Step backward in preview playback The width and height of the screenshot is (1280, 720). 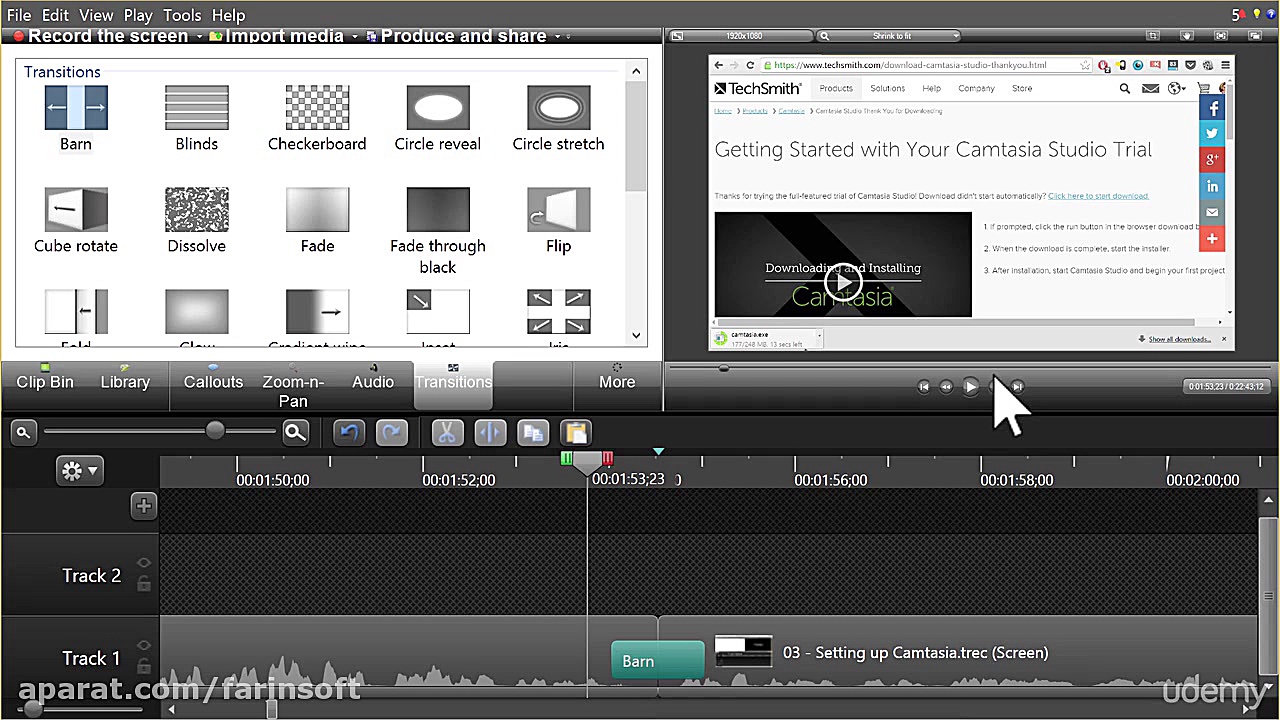point(946,387)
